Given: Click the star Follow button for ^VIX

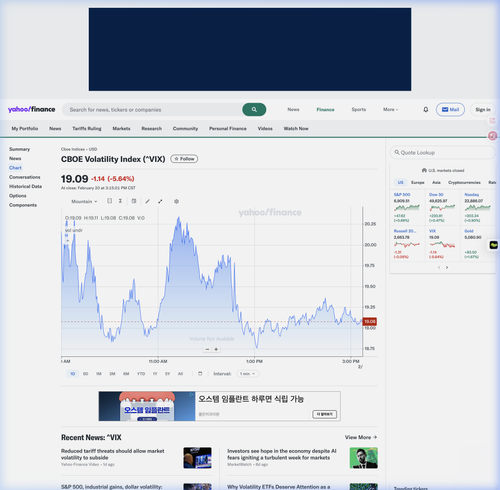Looking at the screenshot, I should click(184, 159).
